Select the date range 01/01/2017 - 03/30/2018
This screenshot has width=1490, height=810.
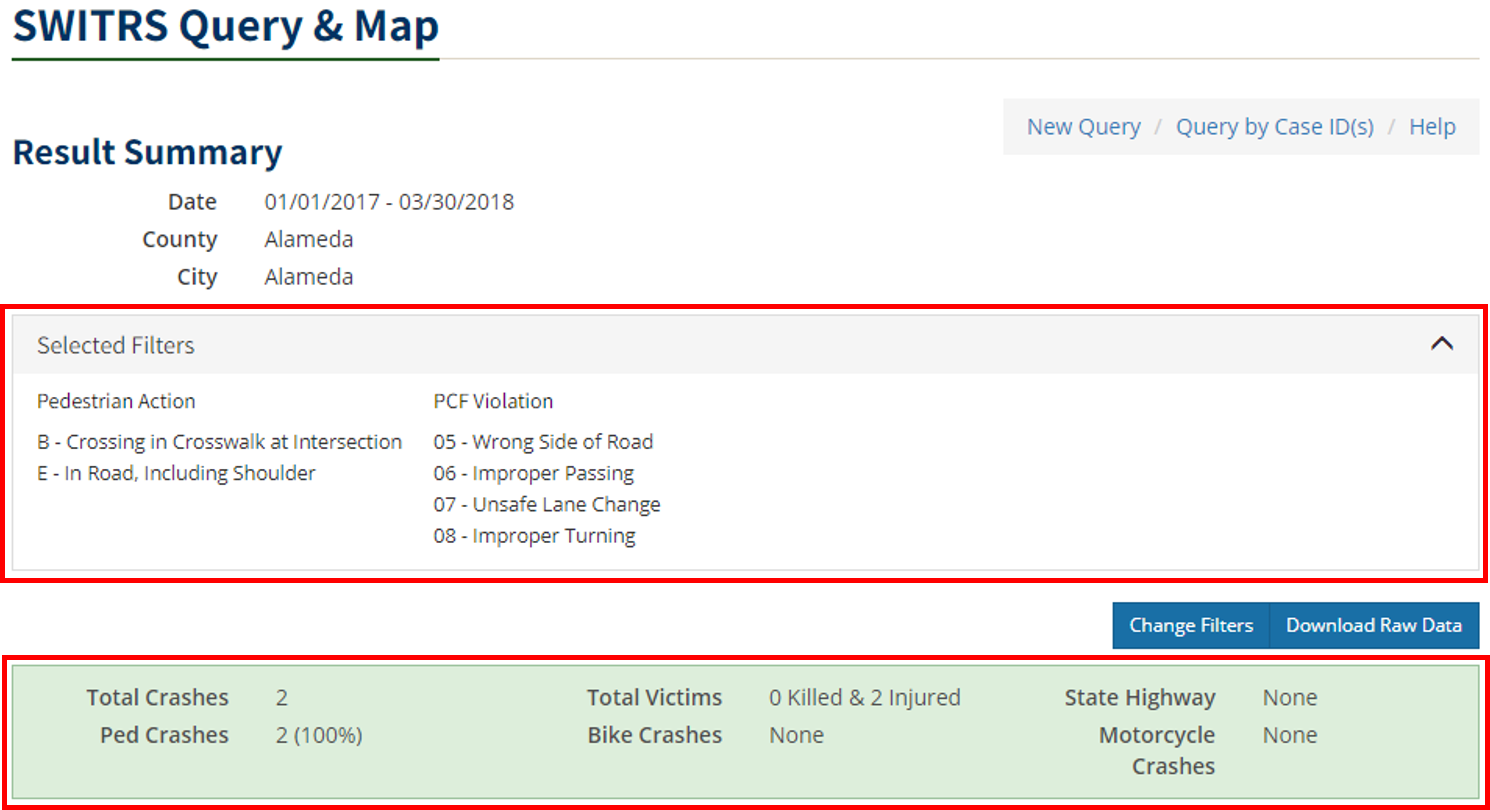[x=389, y=202]
